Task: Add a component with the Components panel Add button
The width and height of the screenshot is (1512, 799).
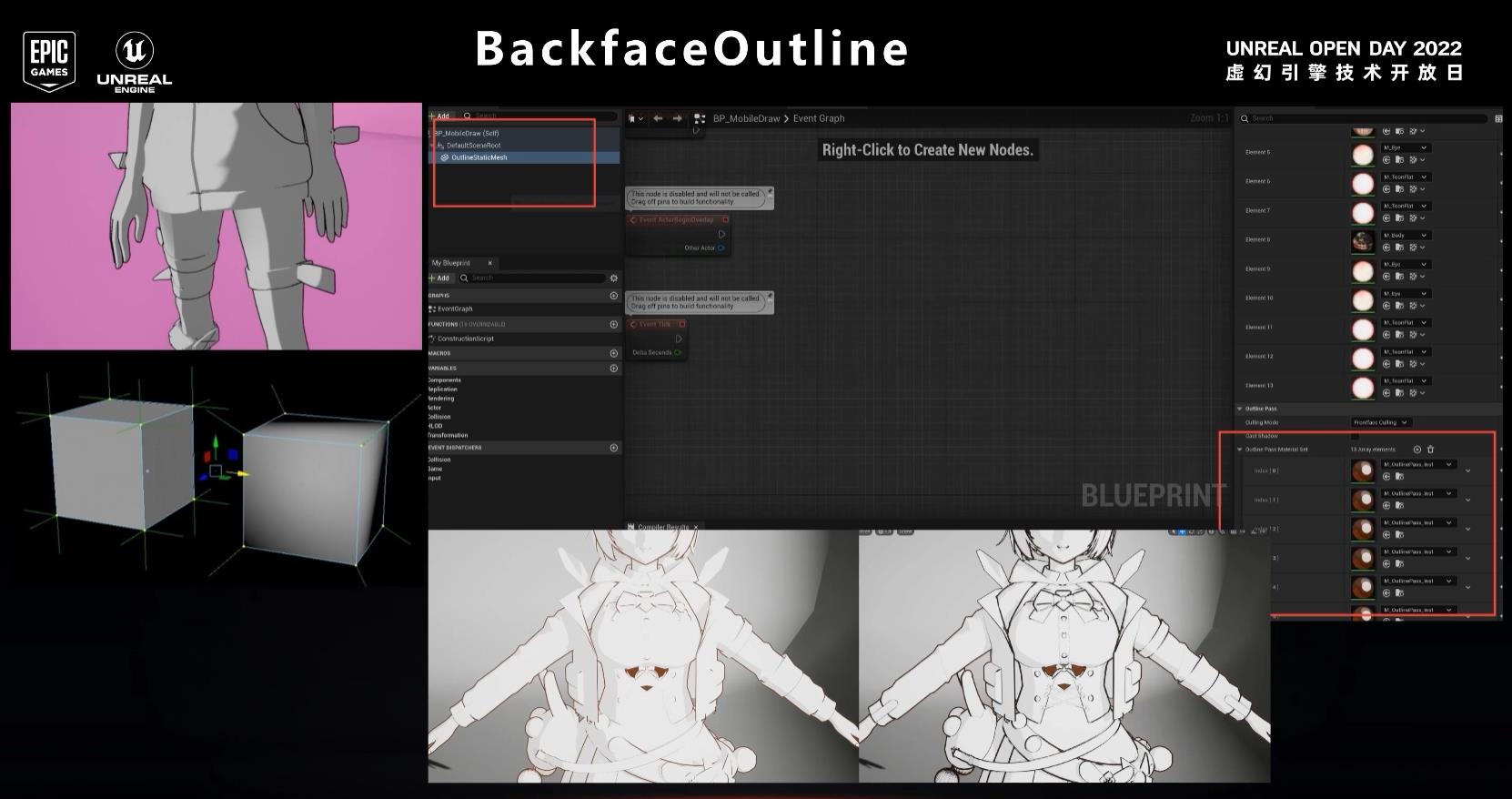Action: 440,116
